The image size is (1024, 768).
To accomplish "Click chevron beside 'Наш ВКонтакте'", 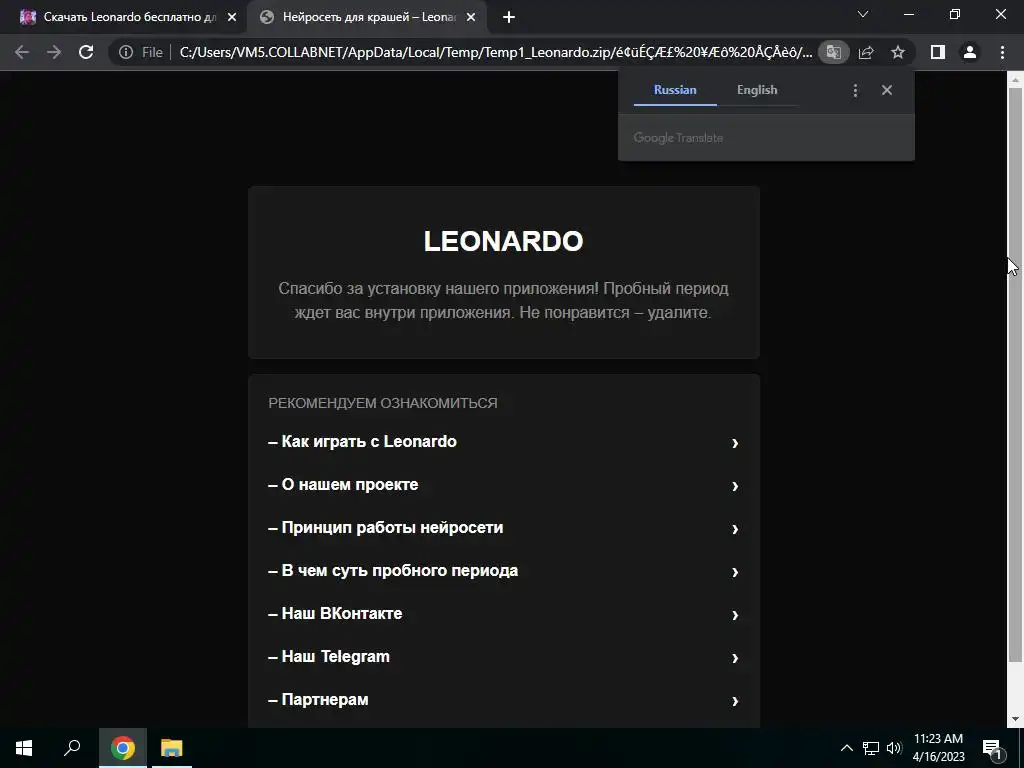I will tap(735, 615).
